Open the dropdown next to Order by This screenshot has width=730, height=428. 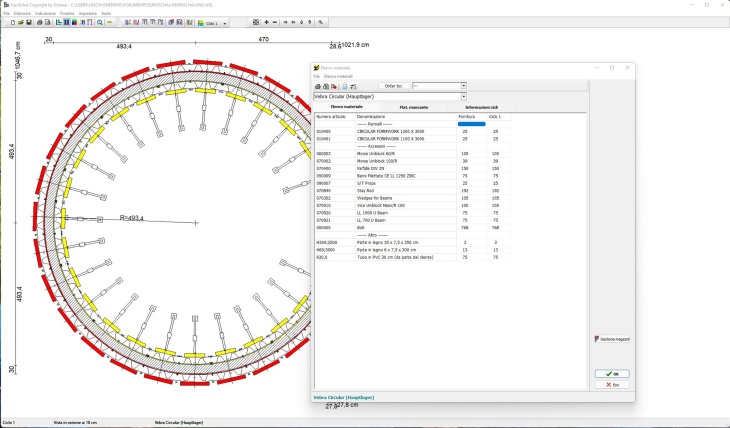[x=464, y=86]
